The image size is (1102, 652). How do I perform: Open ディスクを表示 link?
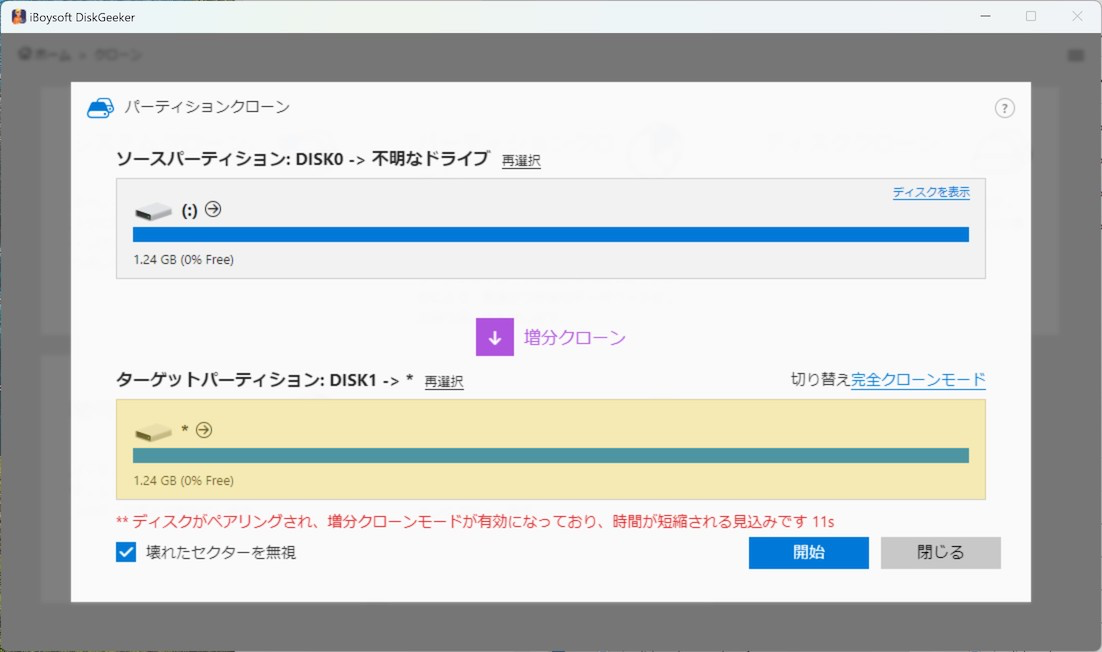931,192
